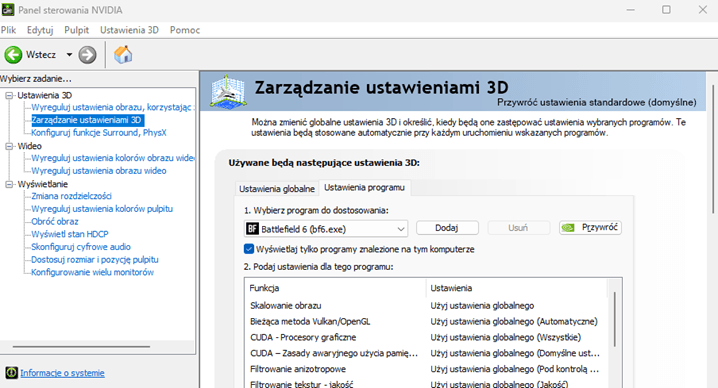
Task: Open the Plik menu
Action: pos(8,30)
